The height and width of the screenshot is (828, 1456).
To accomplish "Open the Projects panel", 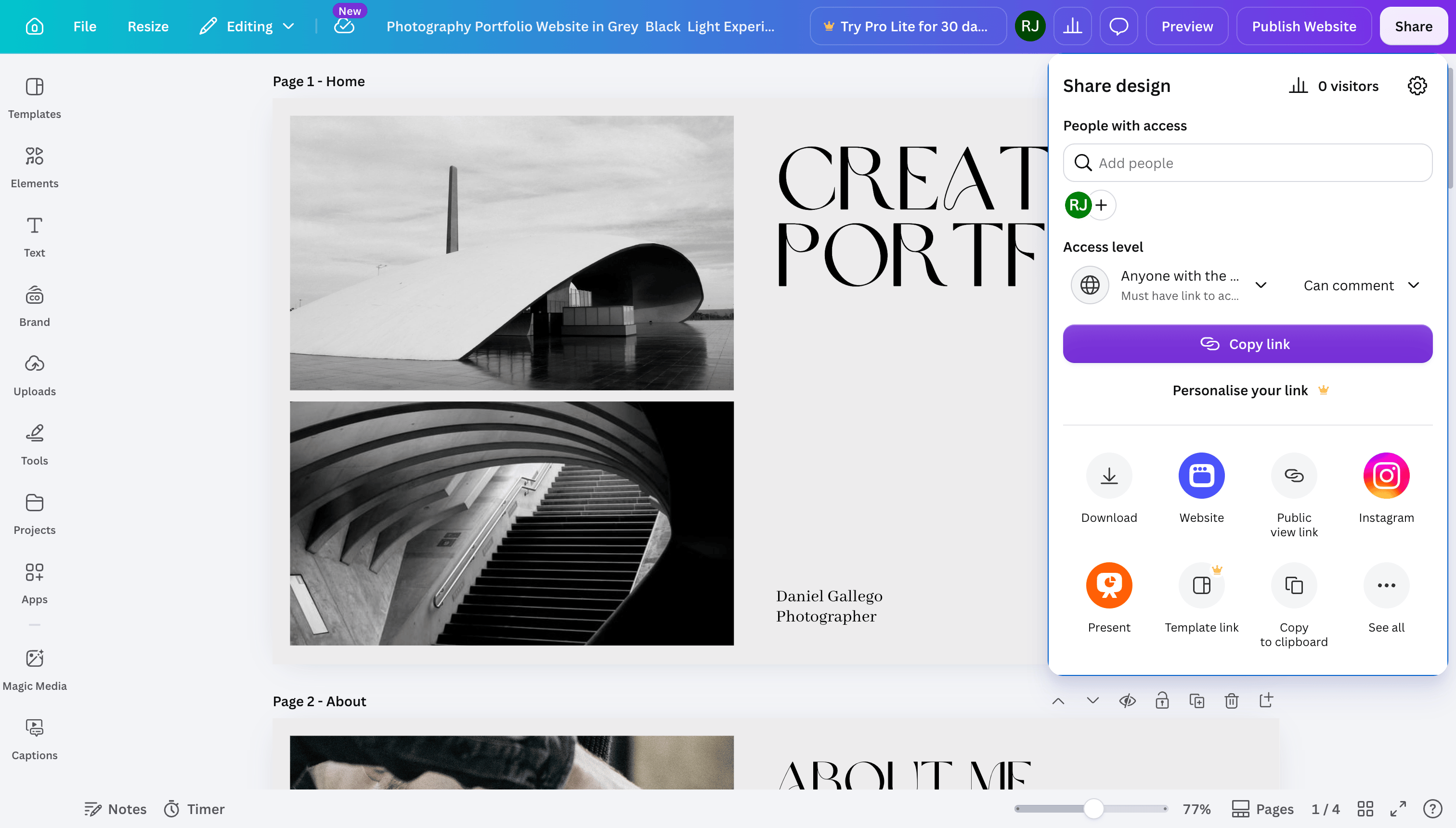I will click(35, 514).
